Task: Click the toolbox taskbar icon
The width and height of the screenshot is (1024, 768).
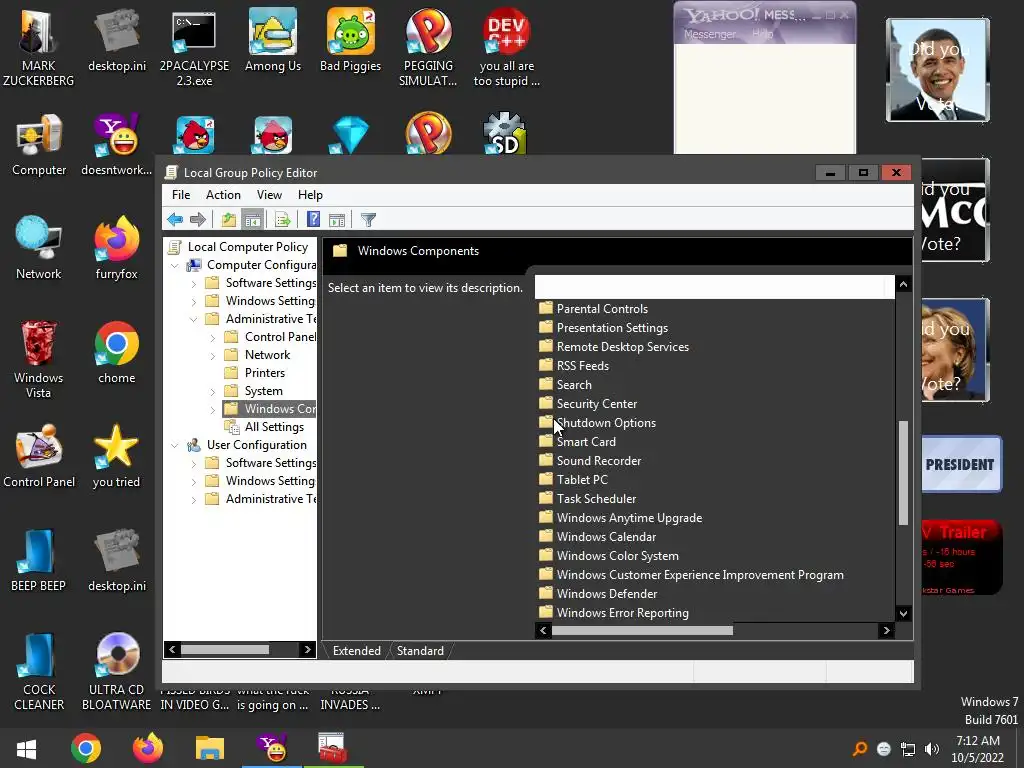Action: coord(333,748)
